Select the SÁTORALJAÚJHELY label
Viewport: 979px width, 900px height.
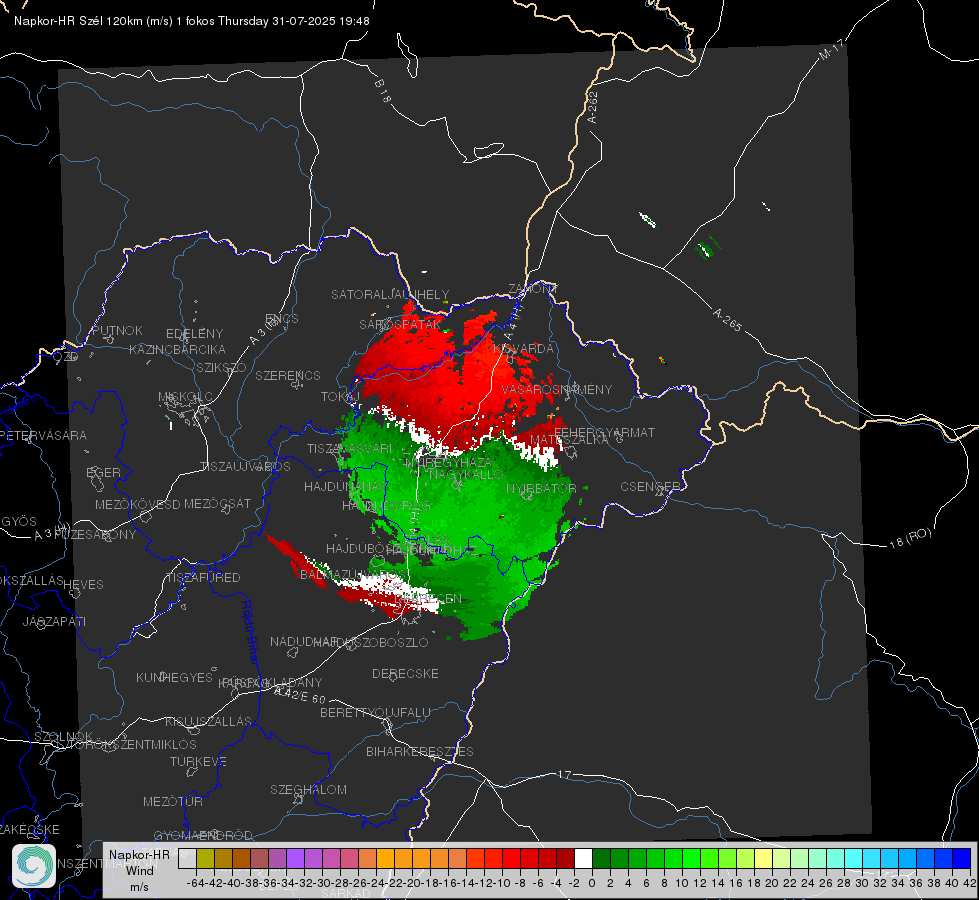coord(390,294)
